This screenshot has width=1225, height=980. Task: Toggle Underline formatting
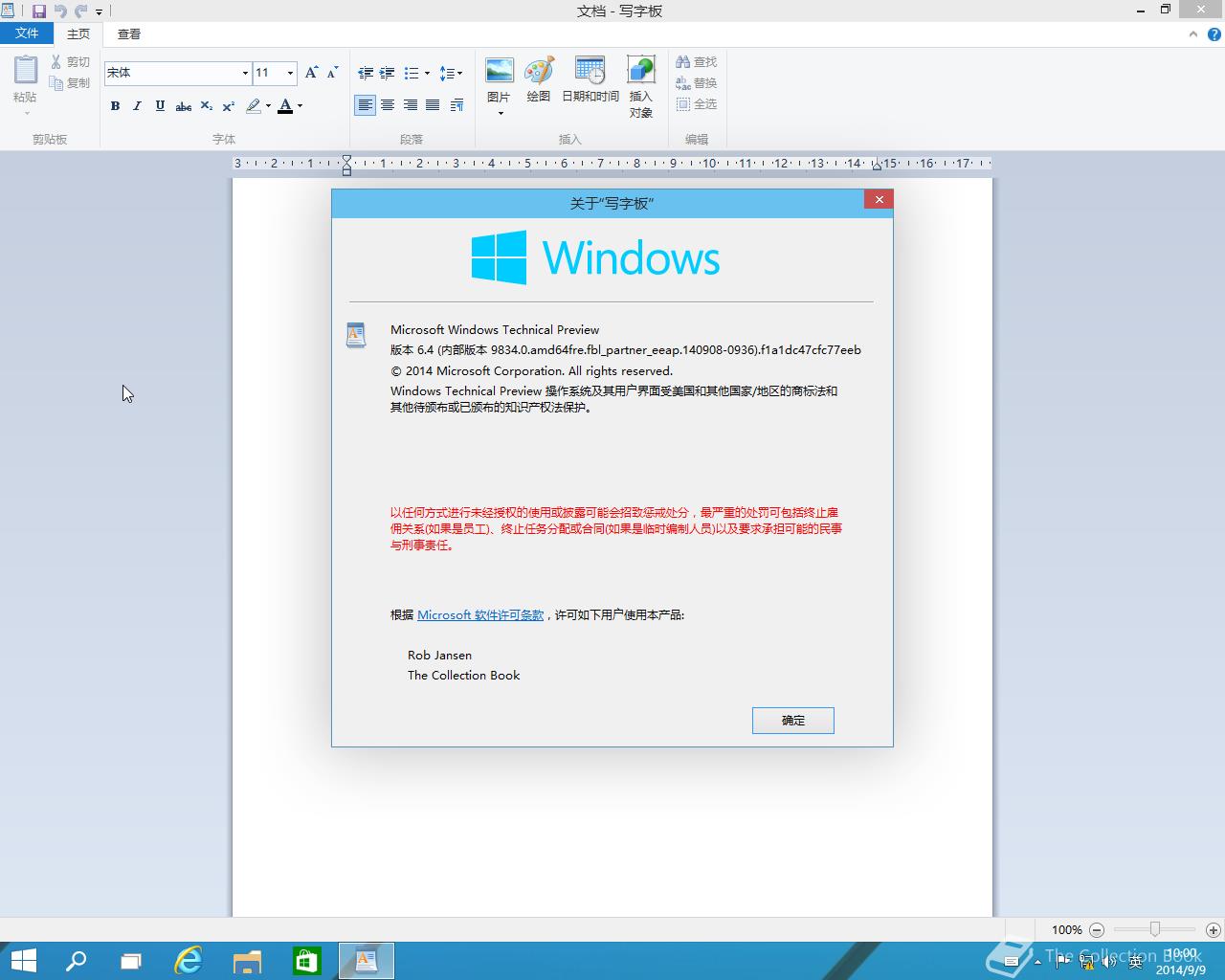160,106
